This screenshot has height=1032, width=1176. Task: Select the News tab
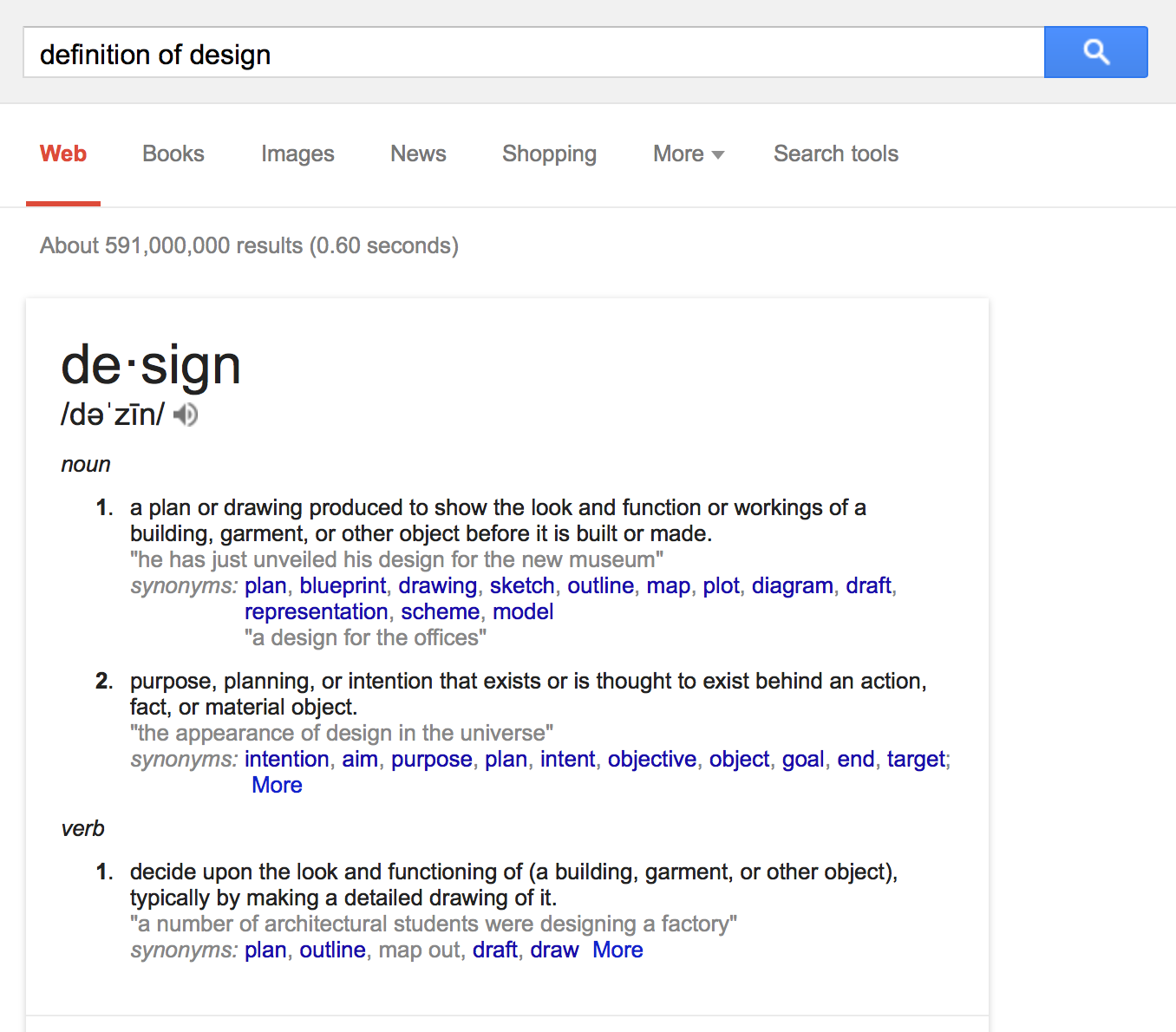pyautogui.click(x=418, y=153)
